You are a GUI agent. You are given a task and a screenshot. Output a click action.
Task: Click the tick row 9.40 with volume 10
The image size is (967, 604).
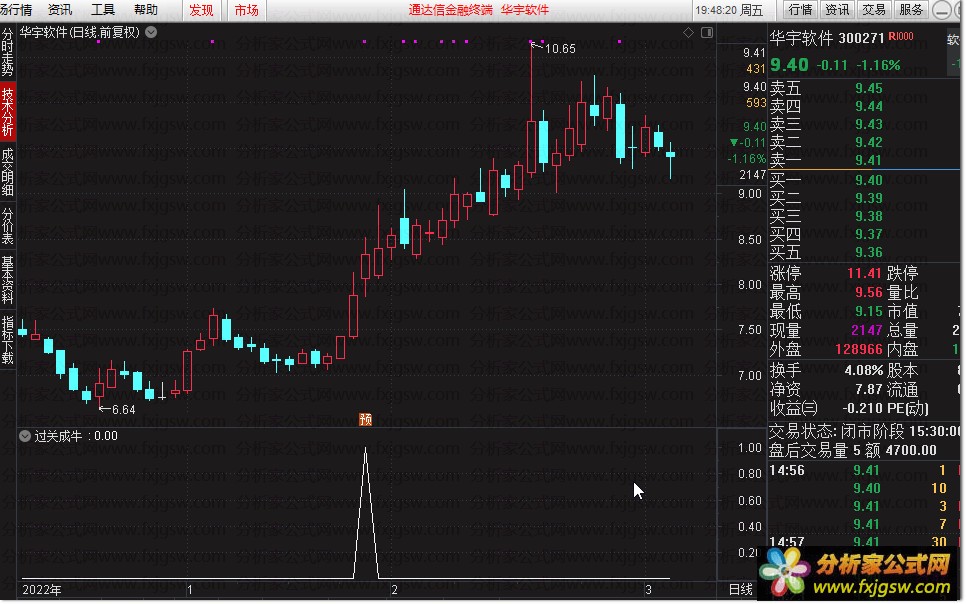point(863,489)
